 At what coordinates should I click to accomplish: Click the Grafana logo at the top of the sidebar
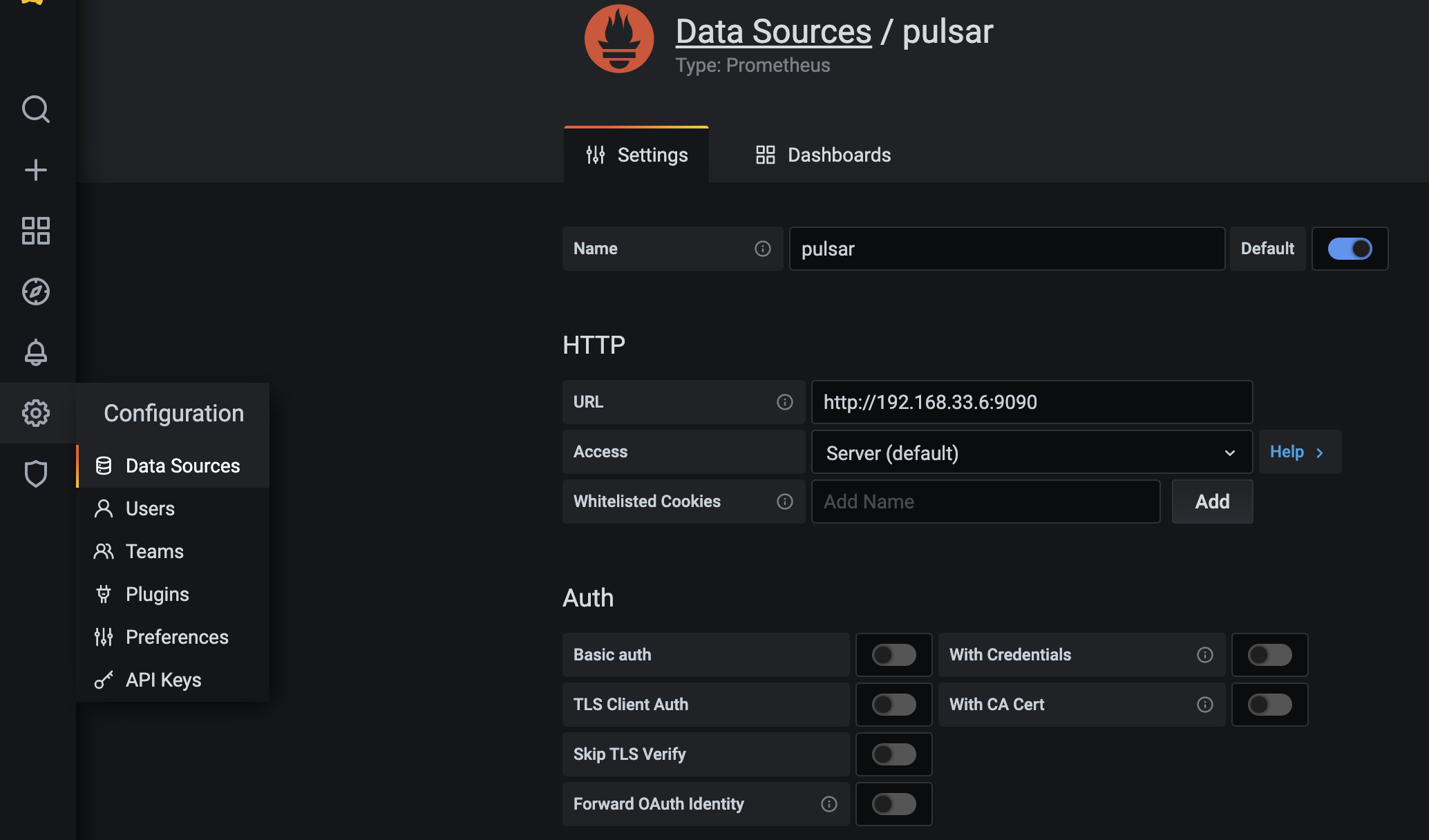(32, 2)
